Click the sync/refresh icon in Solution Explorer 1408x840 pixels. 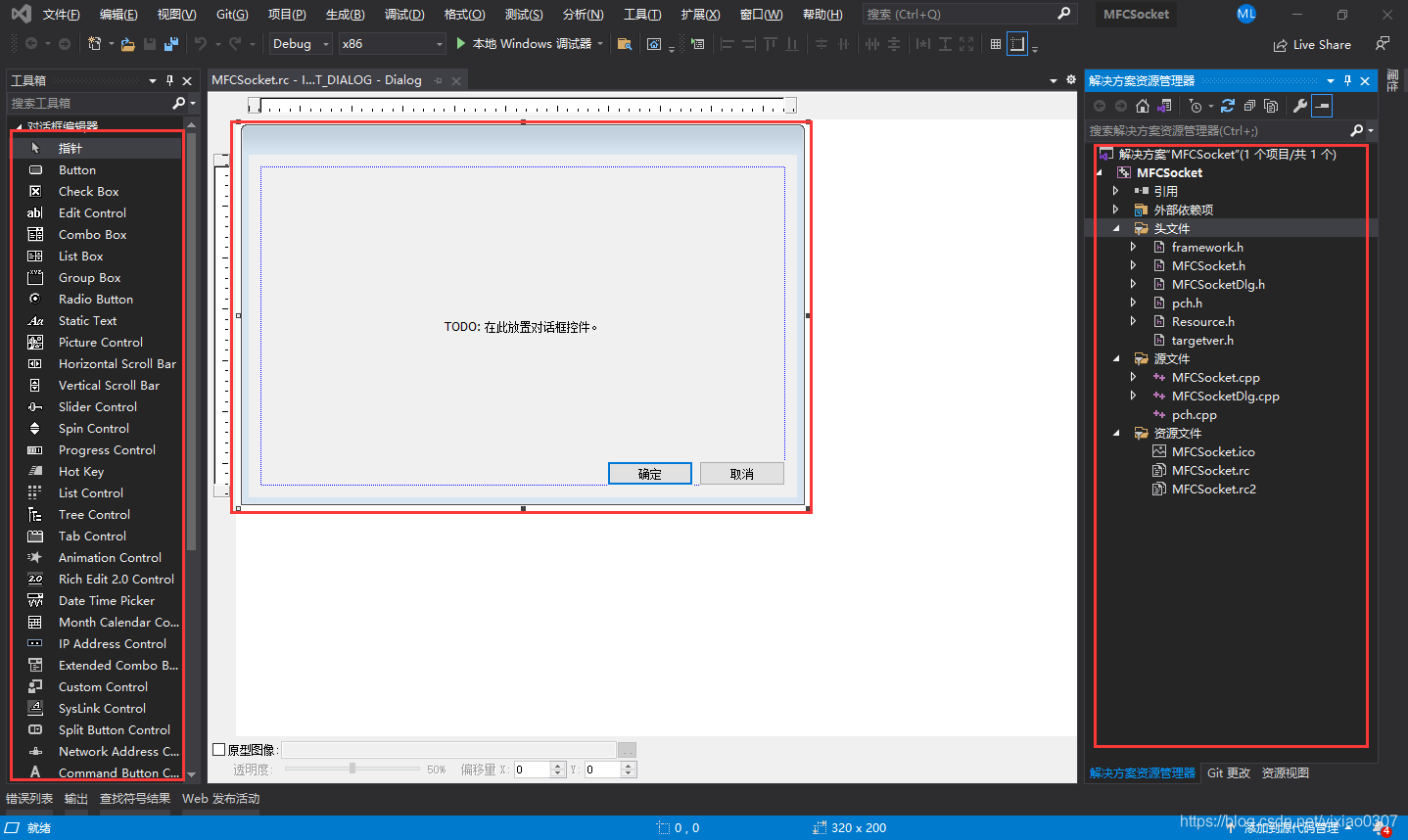(1227, 106)
